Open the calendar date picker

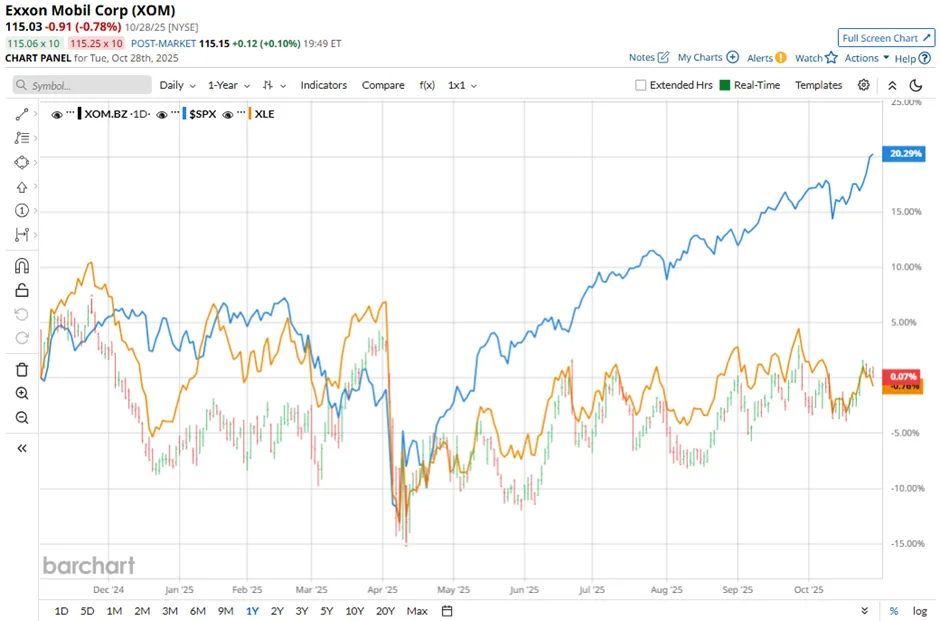446,610
